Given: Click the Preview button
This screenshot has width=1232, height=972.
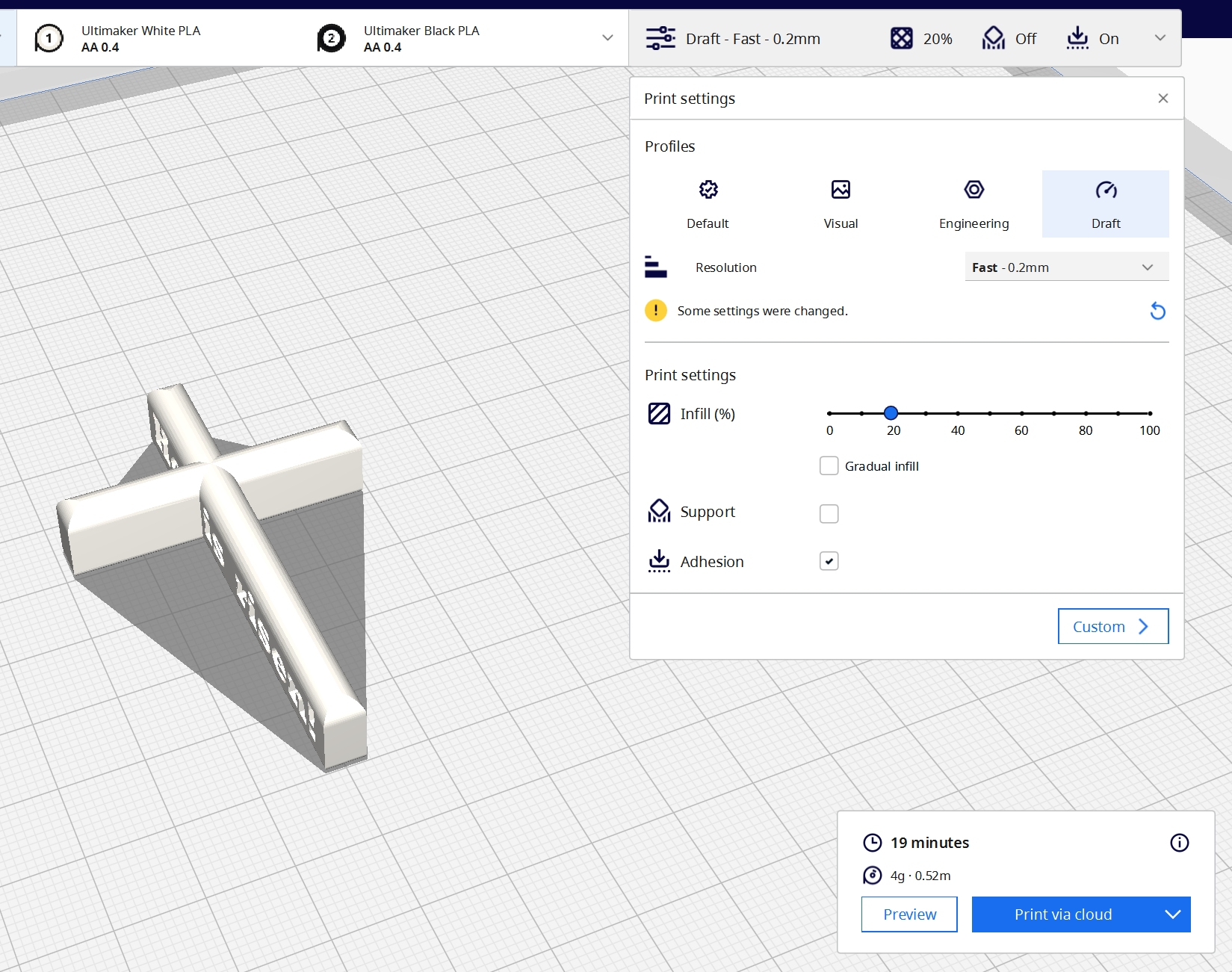Looking at the screenshot, I should pos(909,914).
